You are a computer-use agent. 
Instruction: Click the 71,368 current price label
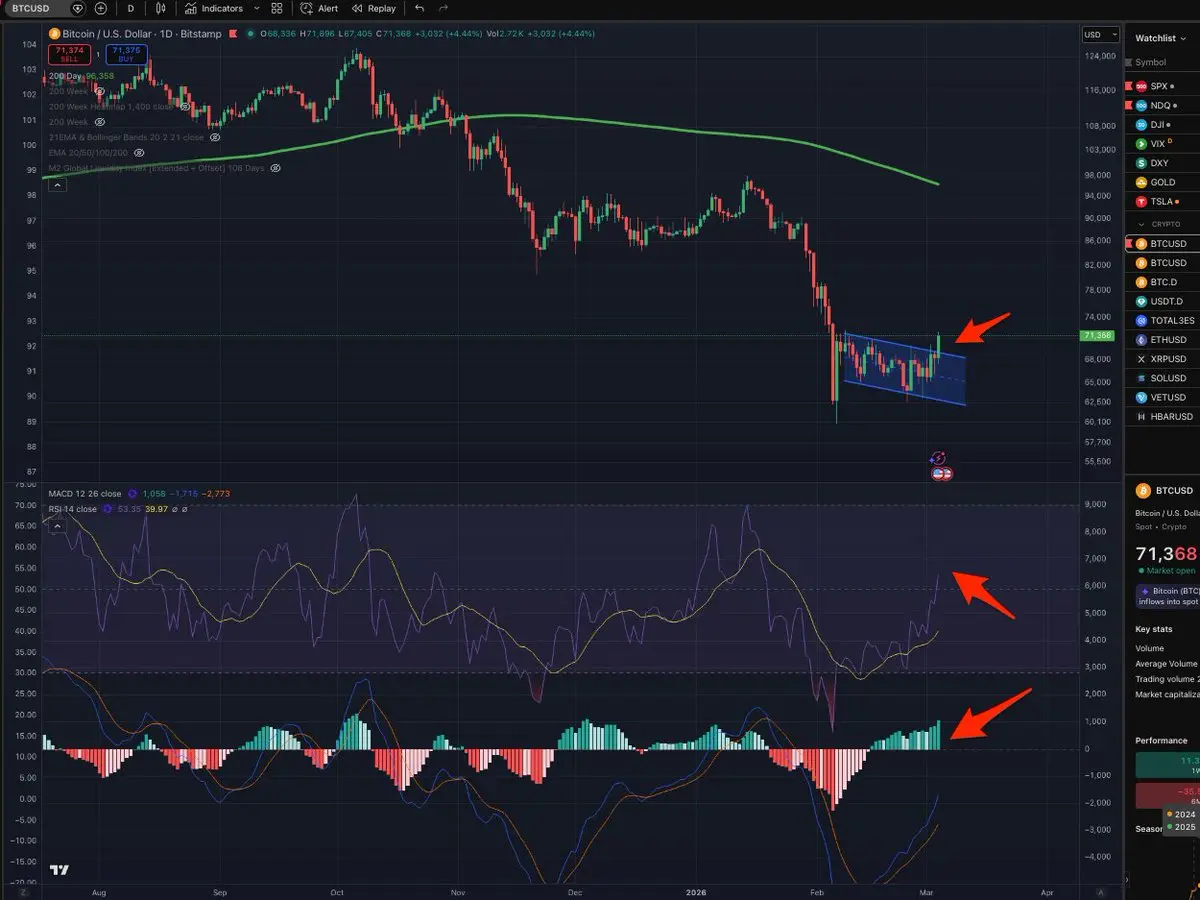[1098, 336]
